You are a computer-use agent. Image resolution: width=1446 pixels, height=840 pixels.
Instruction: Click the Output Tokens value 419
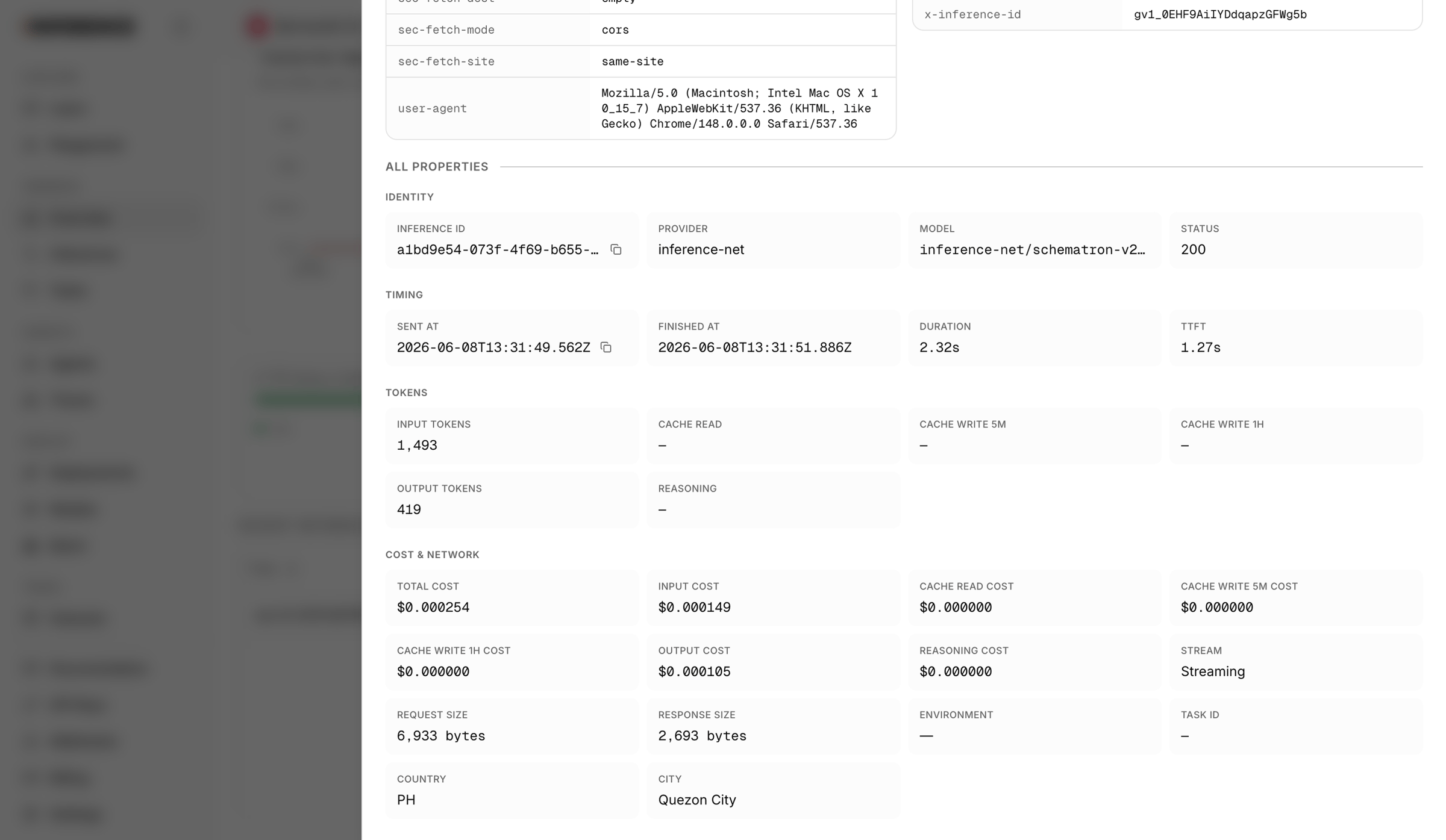point(408,509)
